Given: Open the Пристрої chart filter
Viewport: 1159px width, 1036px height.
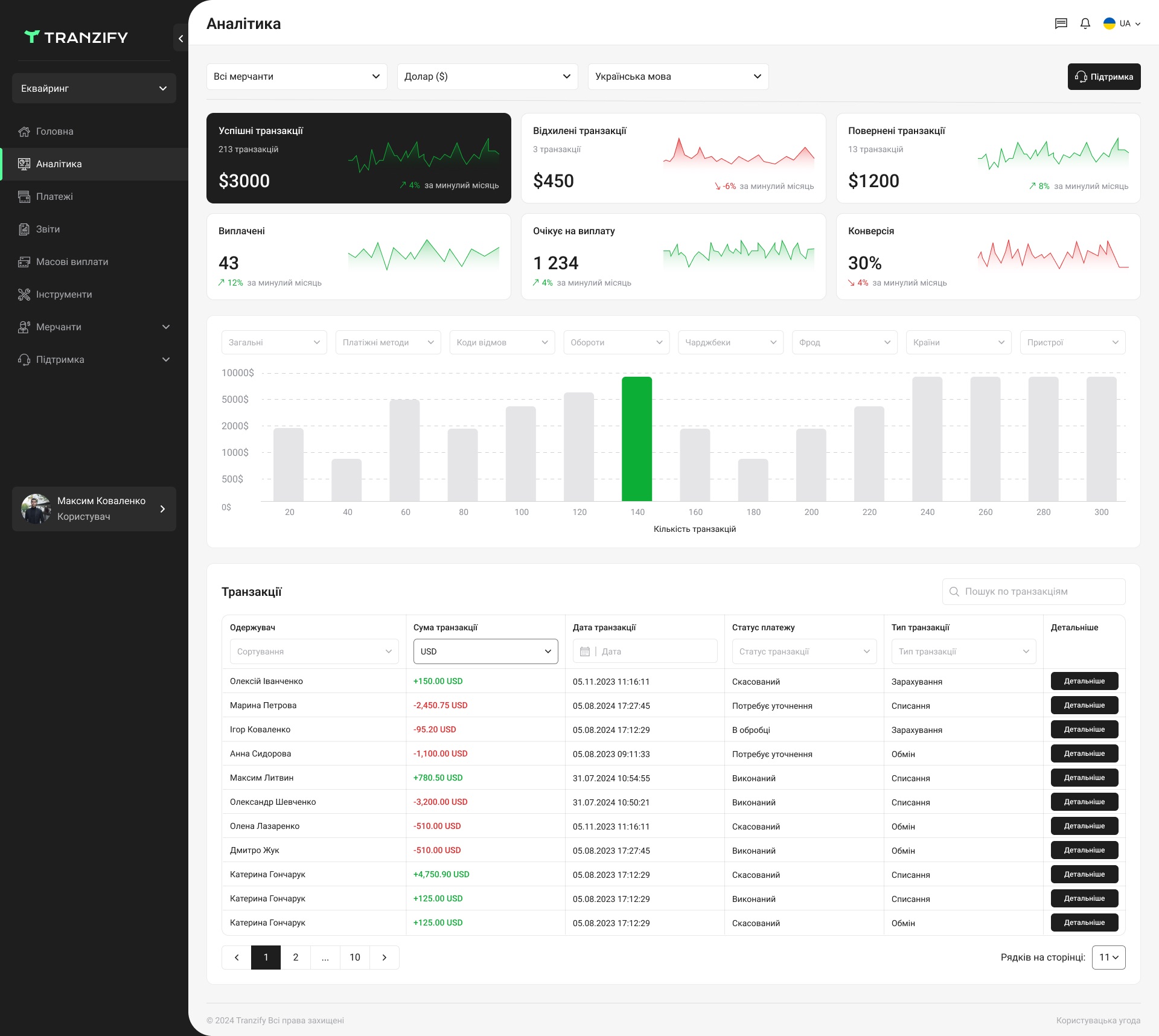Looking at the screenshot, I should (1073, 342).
